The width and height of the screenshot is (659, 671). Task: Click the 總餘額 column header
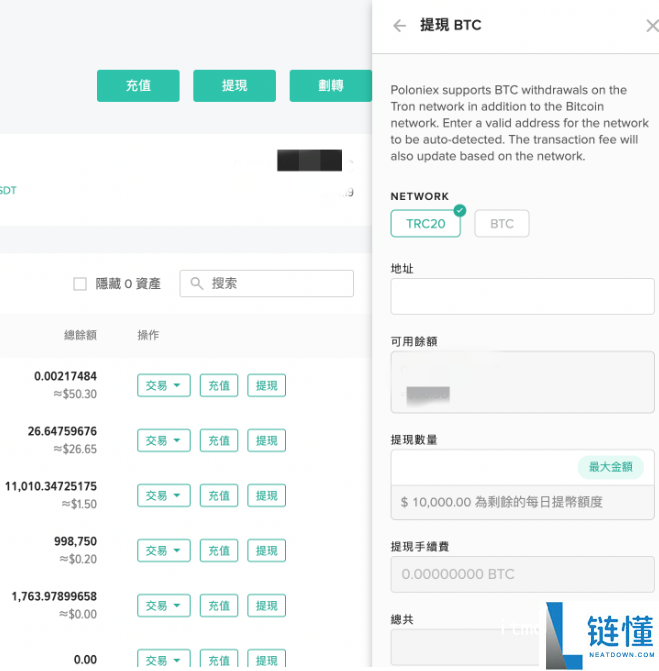(80, 335)
